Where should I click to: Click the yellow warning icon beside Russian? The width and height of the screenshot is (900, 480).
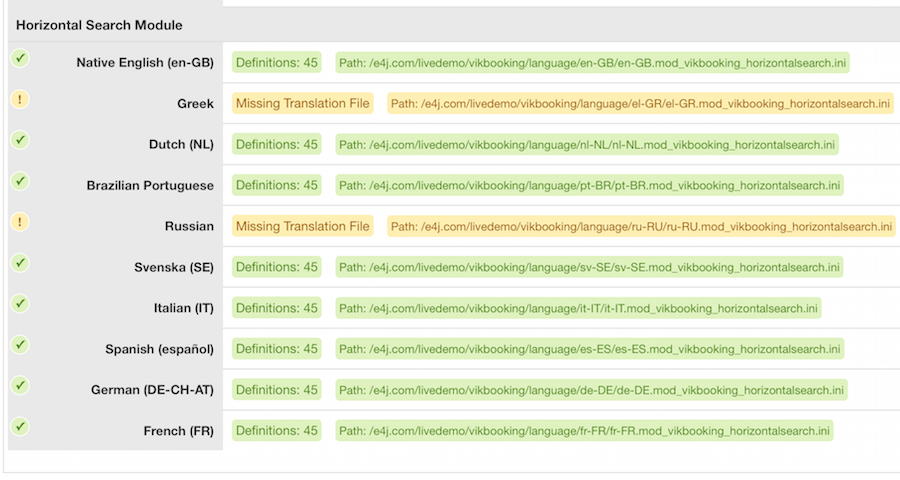pos(20,222)
